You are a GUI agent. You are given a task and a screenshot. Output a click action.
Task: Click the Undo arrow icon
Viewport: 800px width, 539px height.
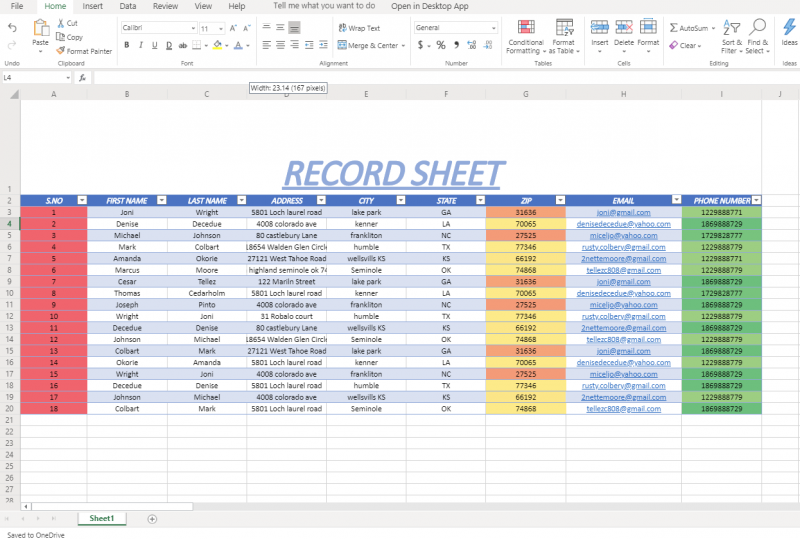pyautogui.click(x=12, y=28)
